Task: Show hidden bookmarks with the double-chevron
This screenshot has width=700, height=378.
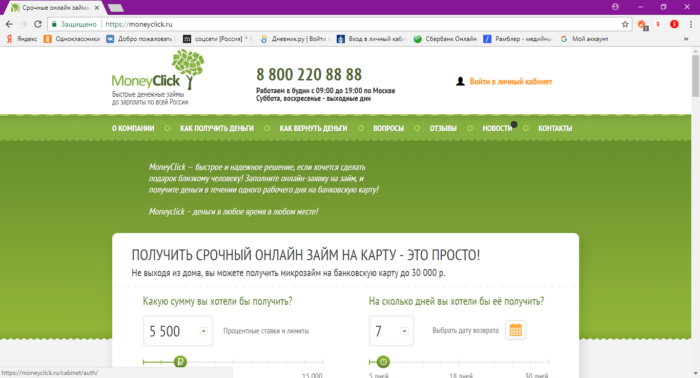Action: click(686, 39)
